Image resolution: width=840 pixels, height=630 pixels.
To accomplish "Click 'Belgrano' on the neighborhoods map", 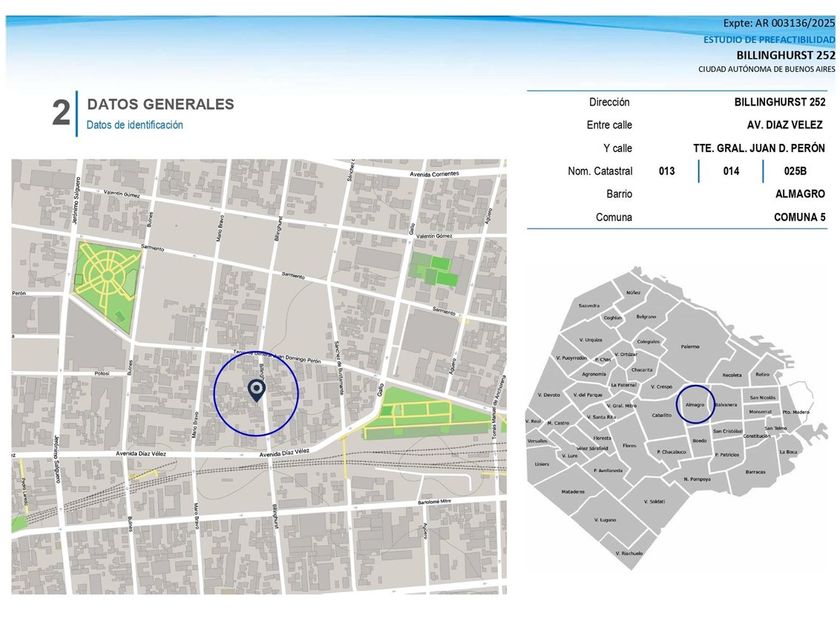I will click(646, 317).
